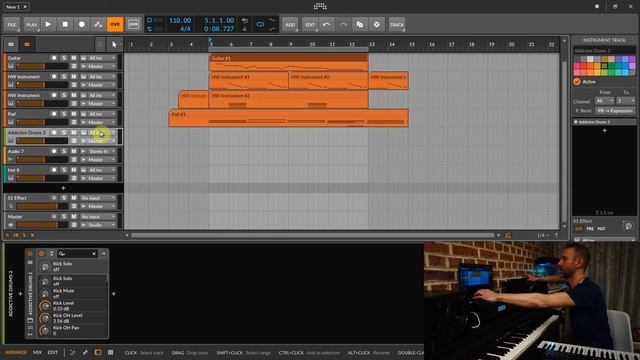Mute the Inst 8 track
This screenshot has height=360, width=640.
click(x=74, y=170)
